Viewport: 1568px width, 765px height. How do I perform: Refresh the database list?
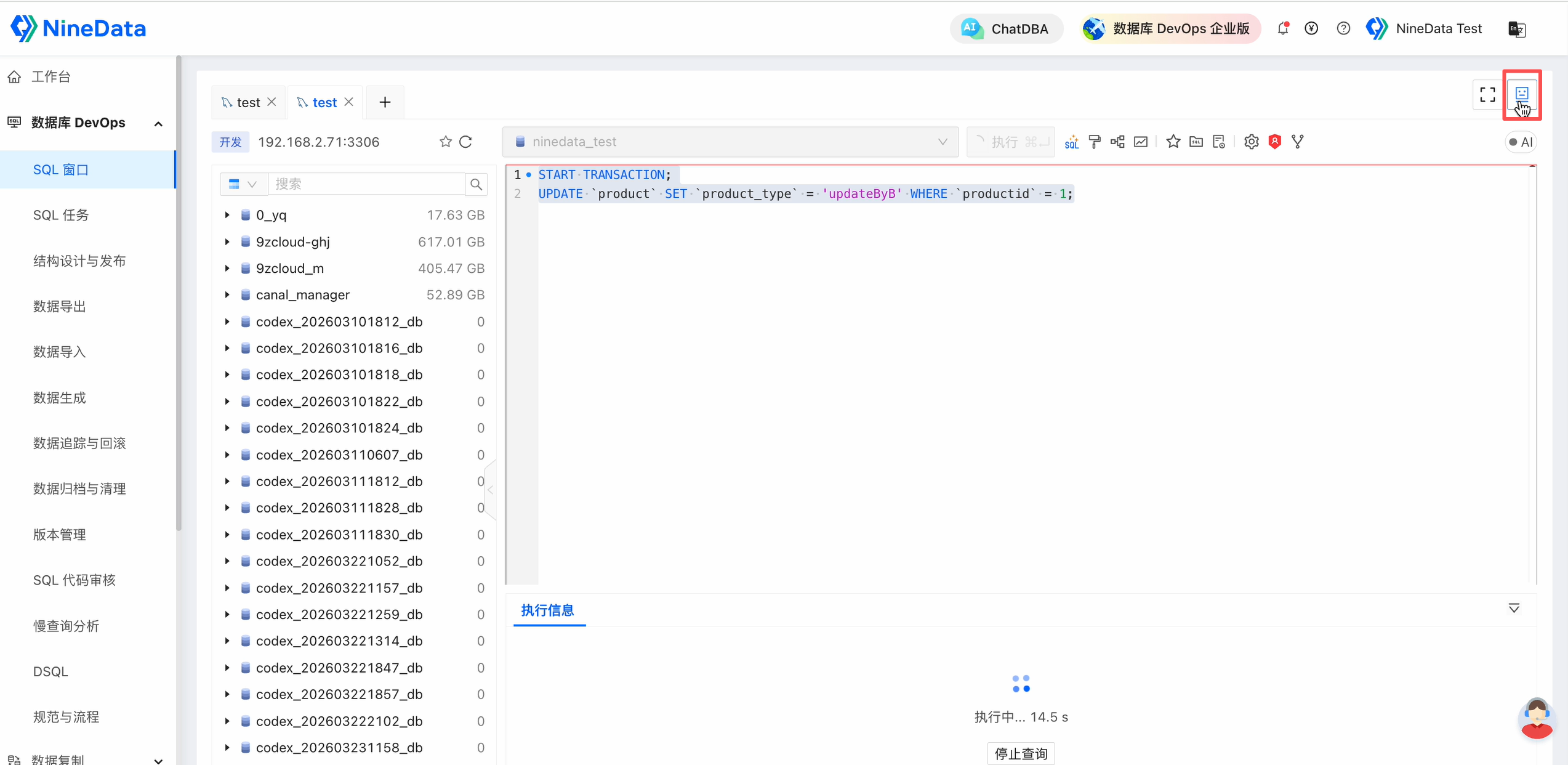tap(466, 142)
